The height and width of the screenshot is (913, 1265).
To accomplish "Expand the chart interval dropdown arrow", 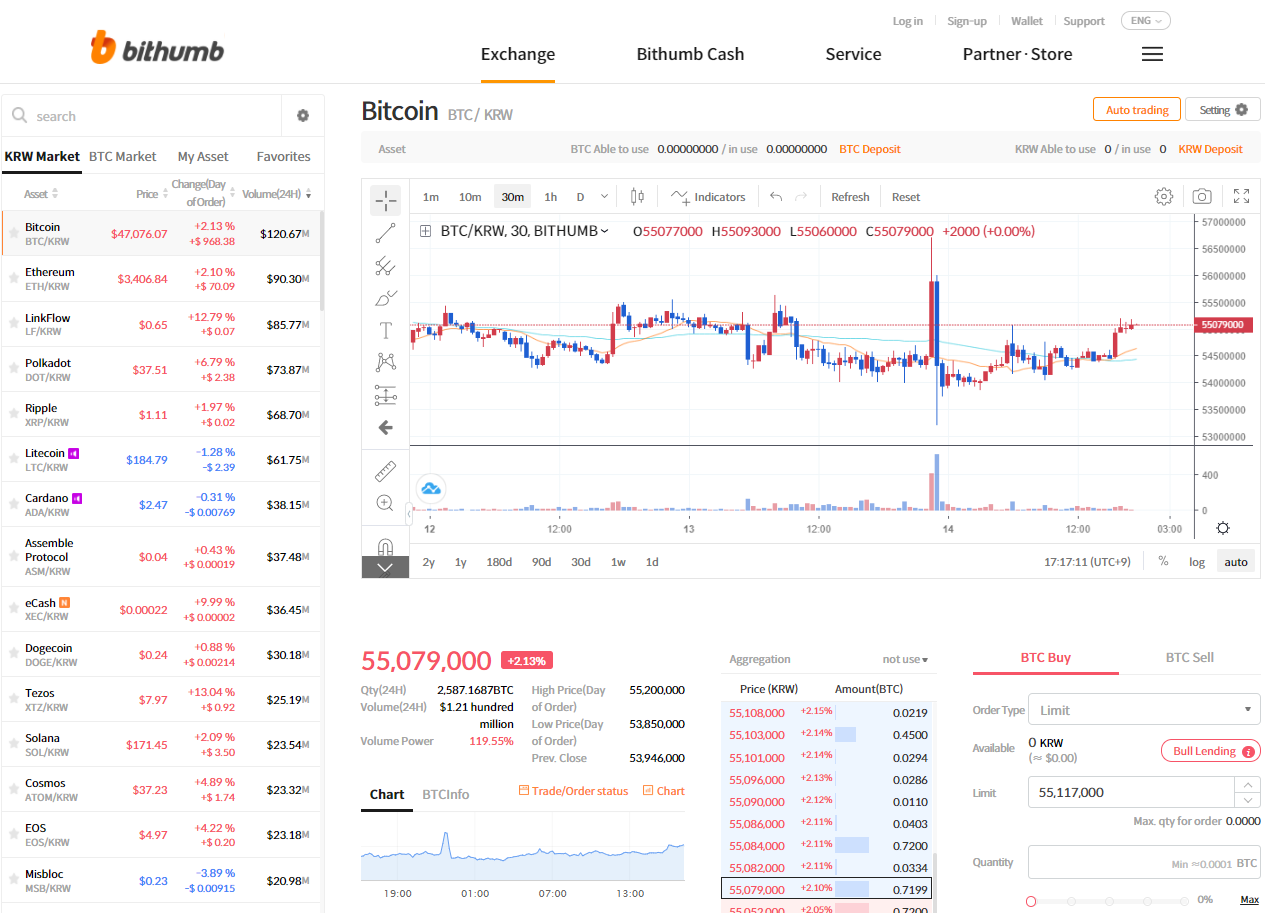I will 603,197.
